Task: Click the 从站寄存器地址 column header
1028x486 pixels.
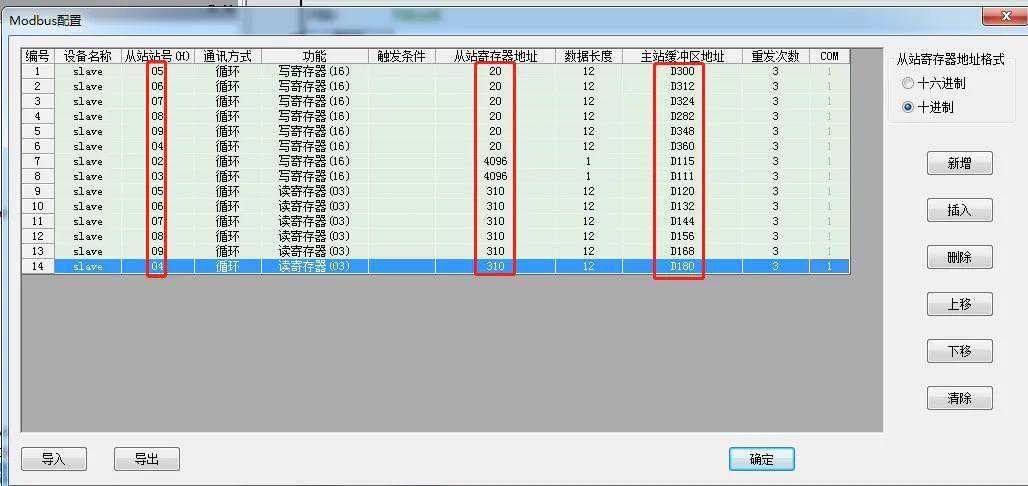Action: 495,56
